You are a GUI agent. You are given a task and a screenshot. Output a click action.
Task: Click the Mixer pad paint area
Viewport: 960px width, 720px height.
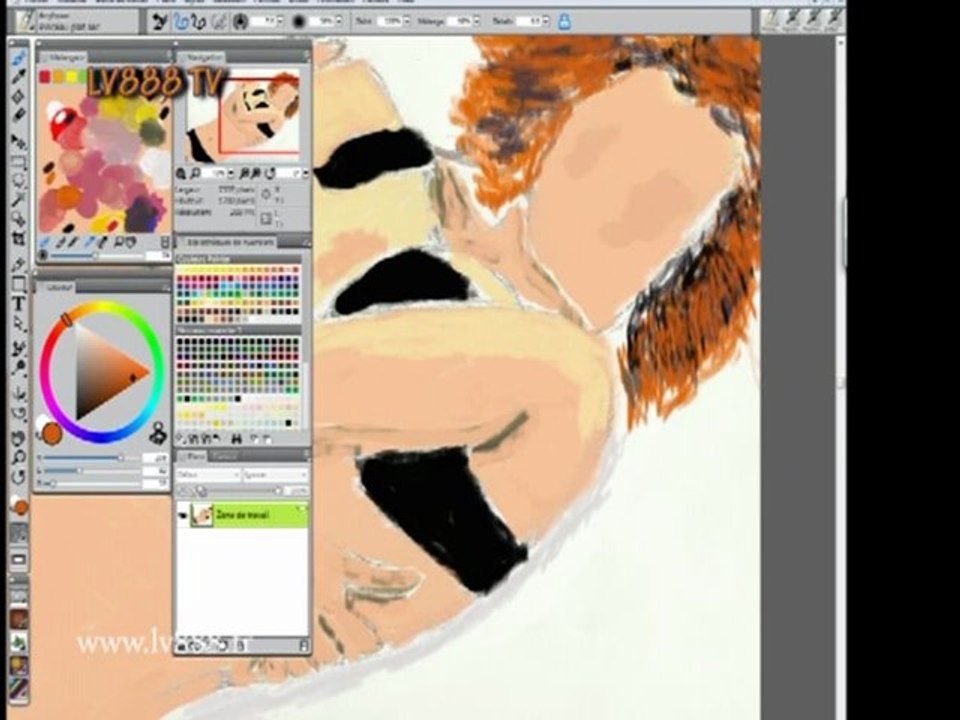click(105, 159)
